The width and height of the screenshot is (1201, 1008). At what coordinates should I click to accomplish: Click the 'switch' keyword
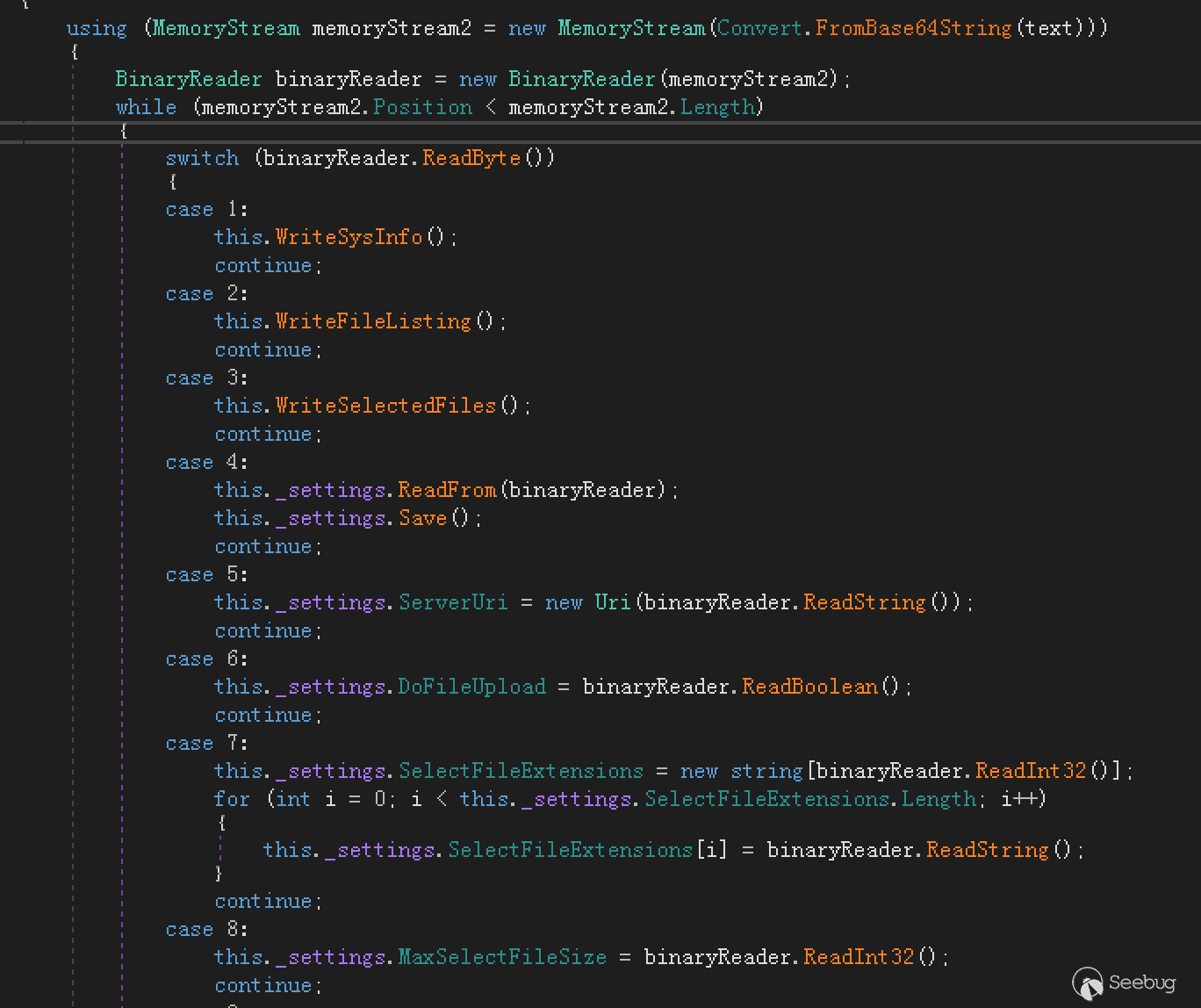[202, 158]
